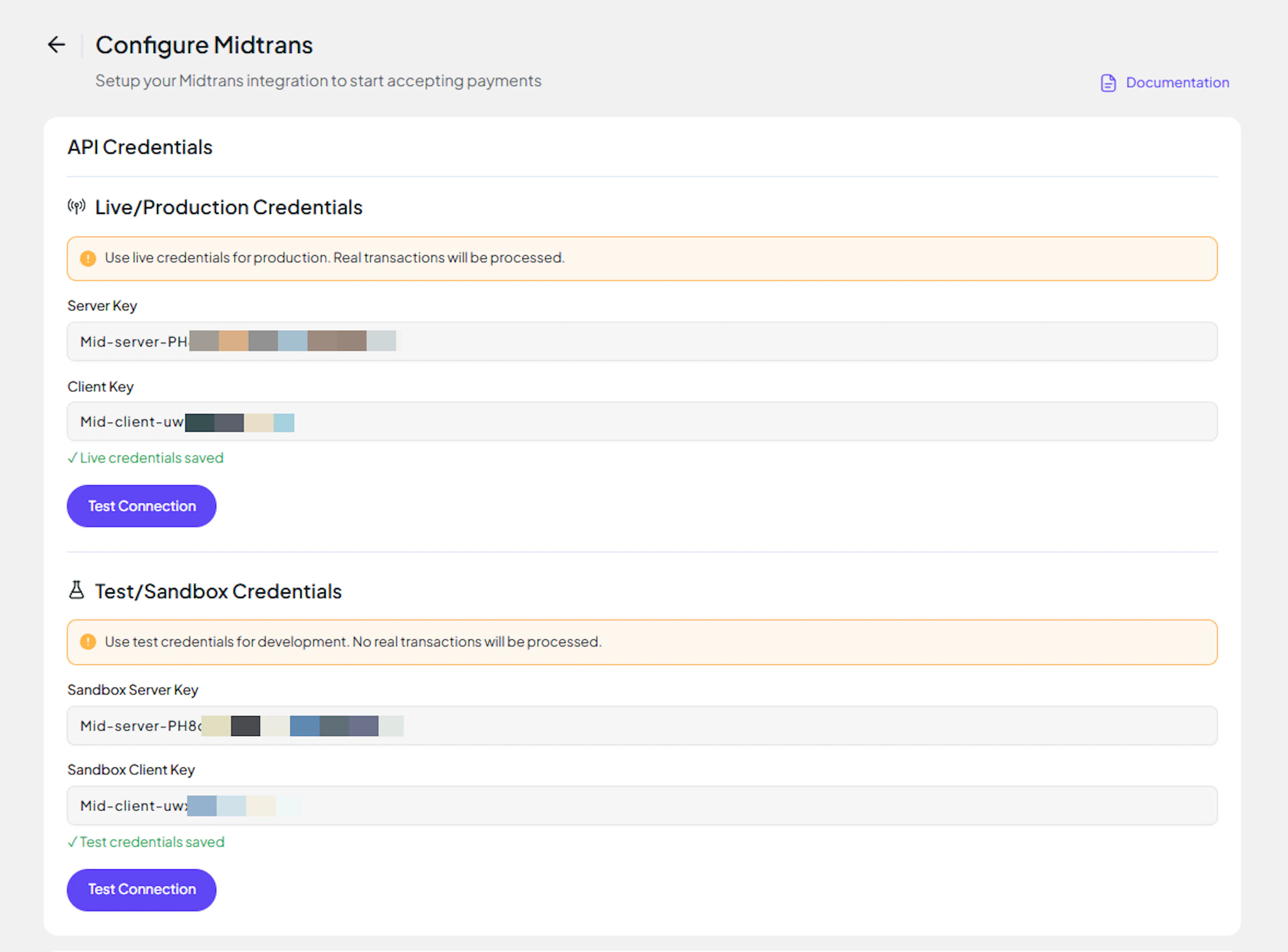Click the 'Live credentials saved' status text
Viewport: 1288px width, 952px height.
[145, 458]
